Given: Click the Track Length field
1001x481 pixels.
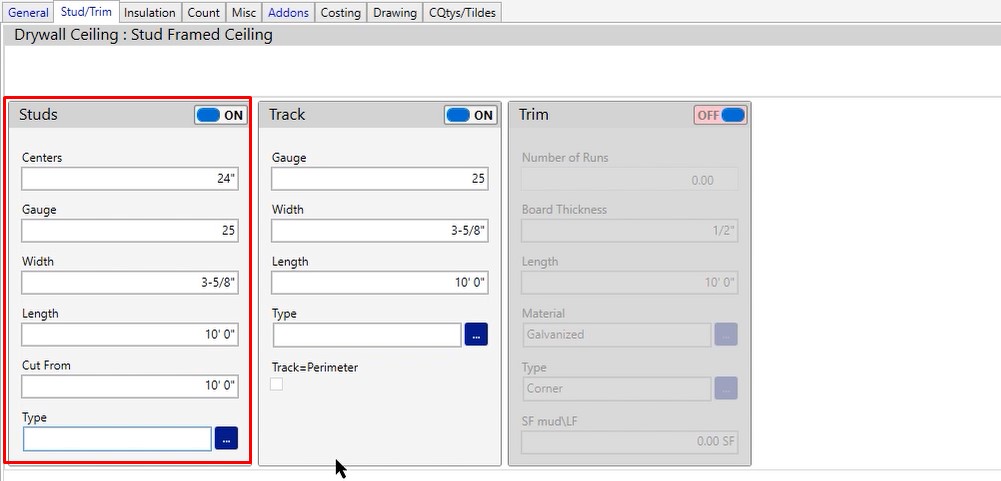Looking at the screenshot, I should 379,283.
